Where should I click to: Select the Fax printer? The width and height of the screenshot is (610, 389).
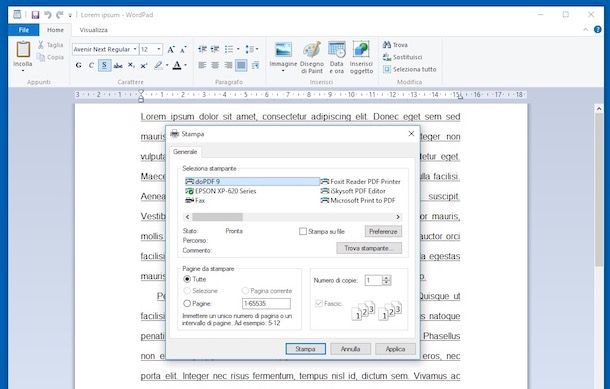pyautogui.click(x=195, y=200)
